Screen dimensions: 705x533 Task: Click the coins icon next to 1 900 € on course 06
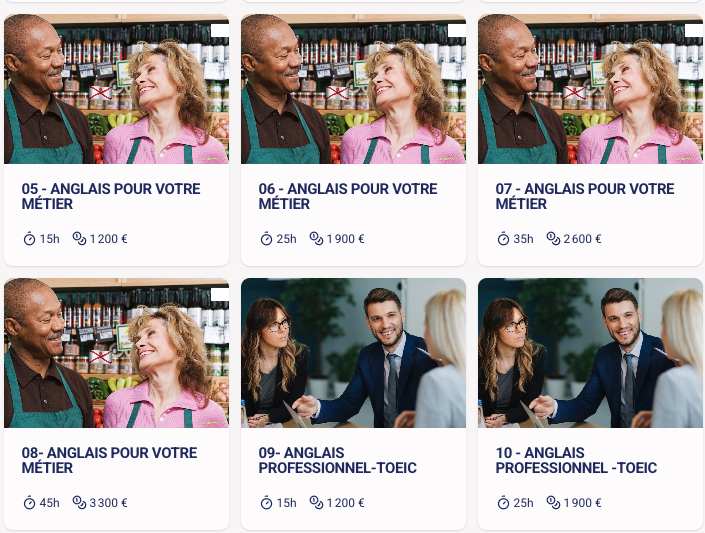coord(316,238)
